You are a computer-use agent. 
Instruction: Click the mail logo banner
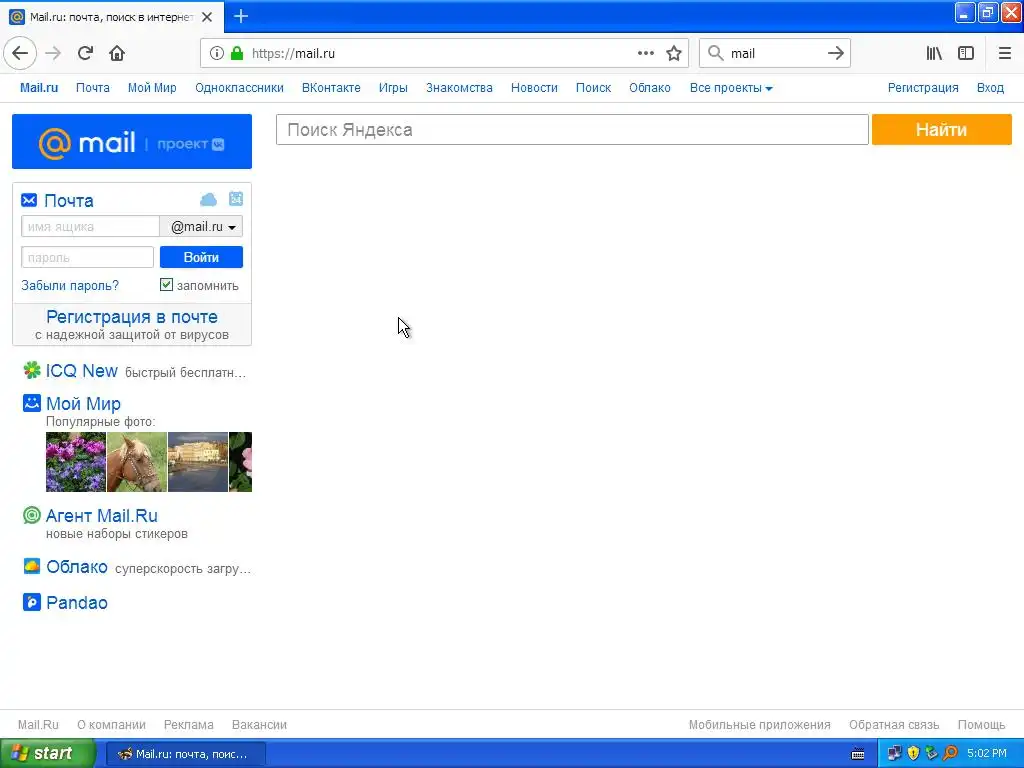click(x=132, y=142)
